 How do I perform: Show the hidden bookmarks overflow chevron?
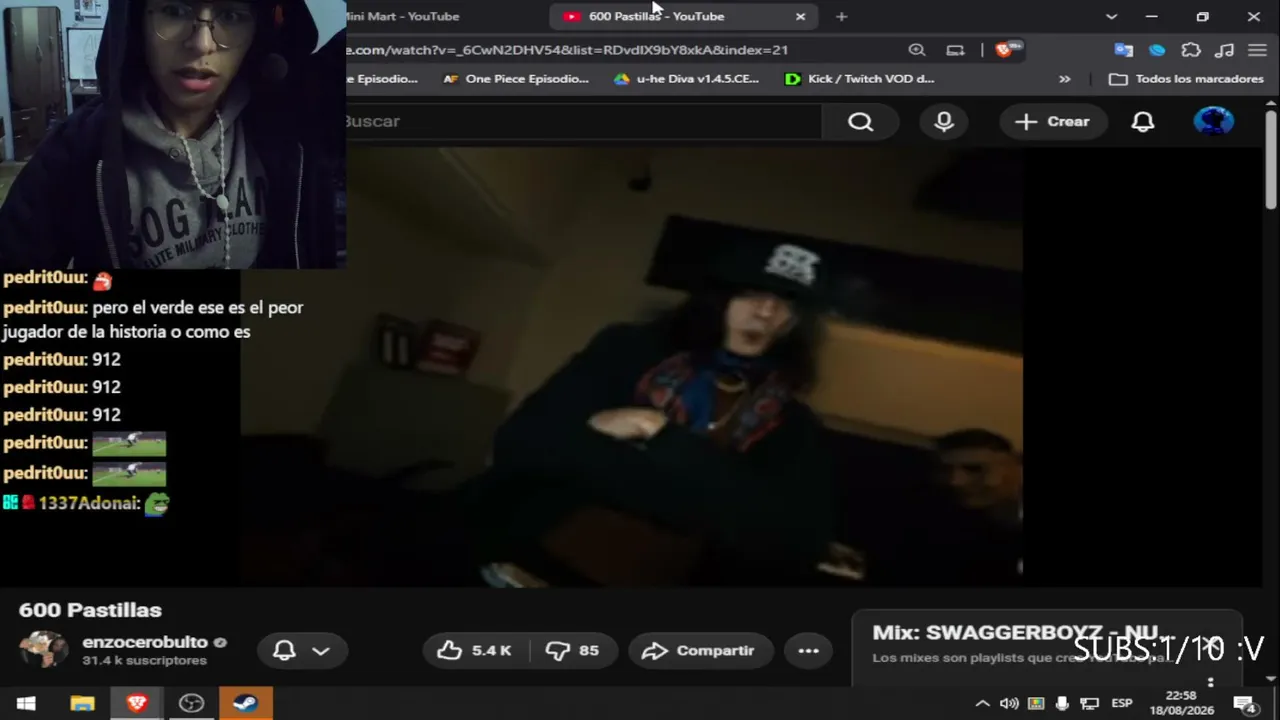[x=1064, y=79]
